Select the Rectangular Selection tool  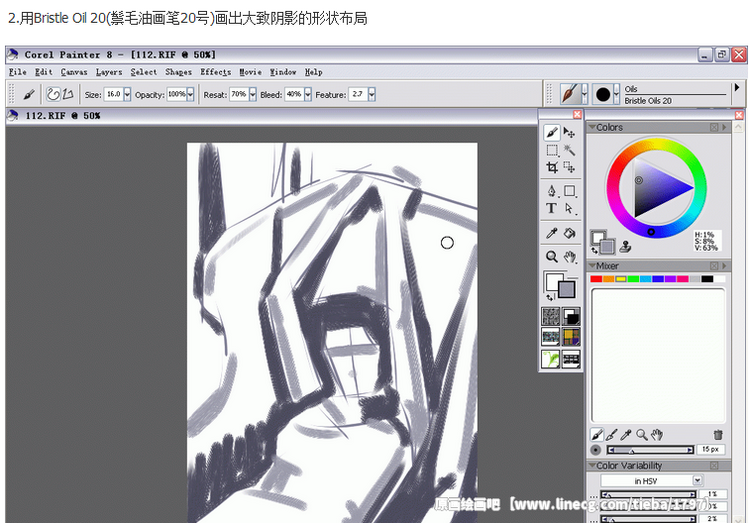551,150
